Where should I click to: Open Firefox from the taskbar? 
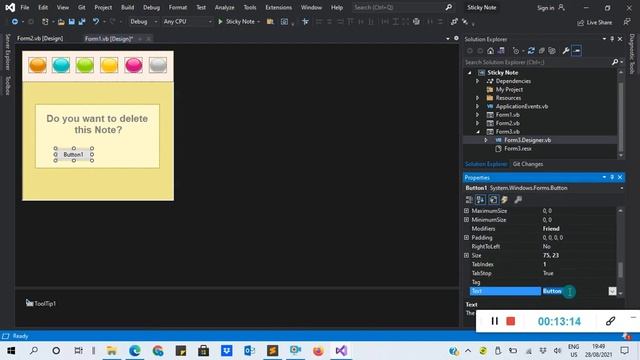point(318,351)
